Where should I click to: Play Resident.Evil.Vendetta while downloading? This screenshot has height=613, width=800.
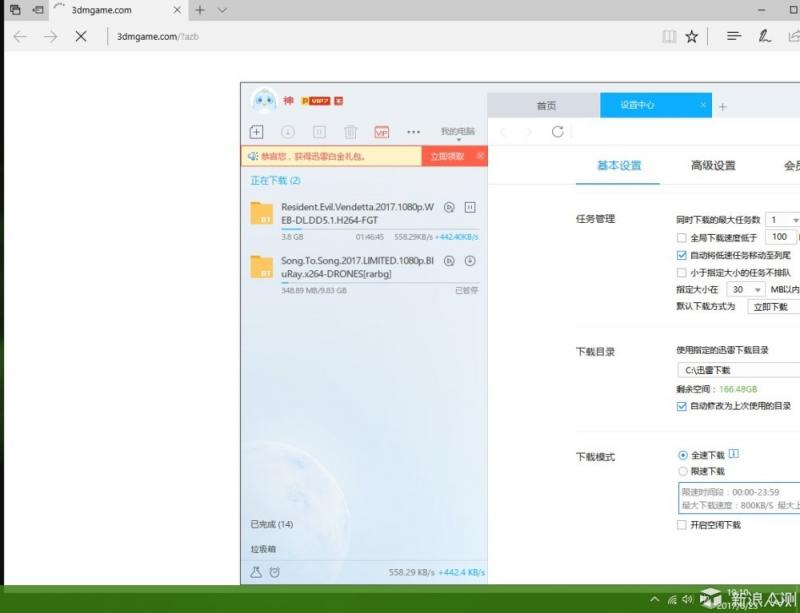point(449,207)
